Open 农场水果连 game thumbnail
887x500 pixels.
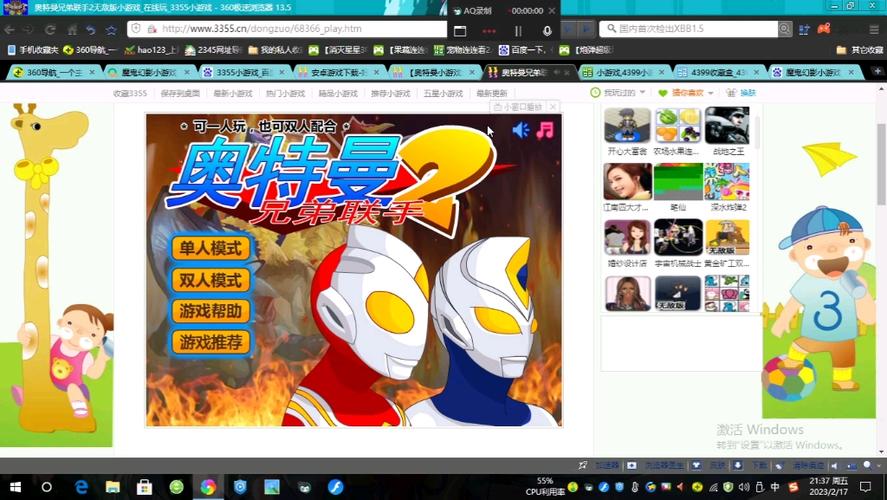tap(678, 126)
